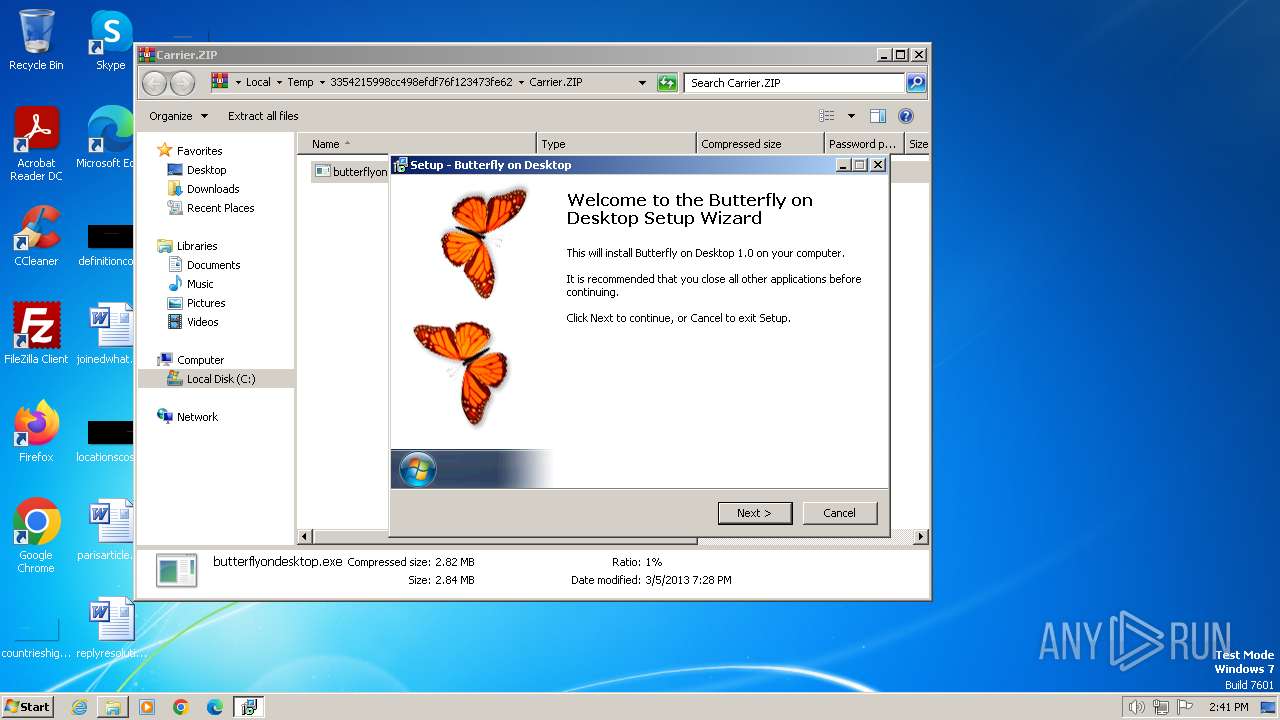Expand the Local breadcrumb arrow

click(279, 83)
